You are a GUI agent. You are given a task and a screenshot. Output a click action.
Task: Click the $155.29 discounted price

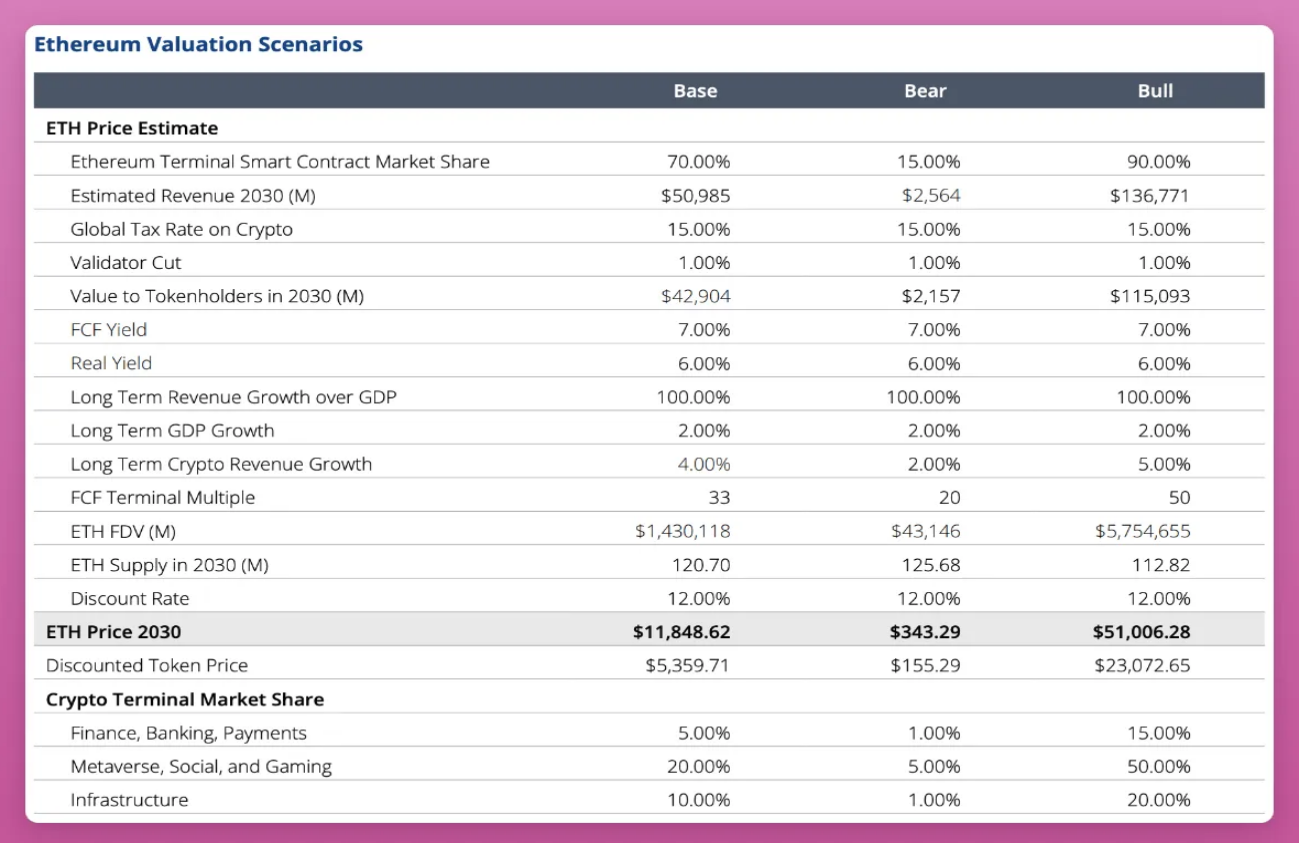925,665
